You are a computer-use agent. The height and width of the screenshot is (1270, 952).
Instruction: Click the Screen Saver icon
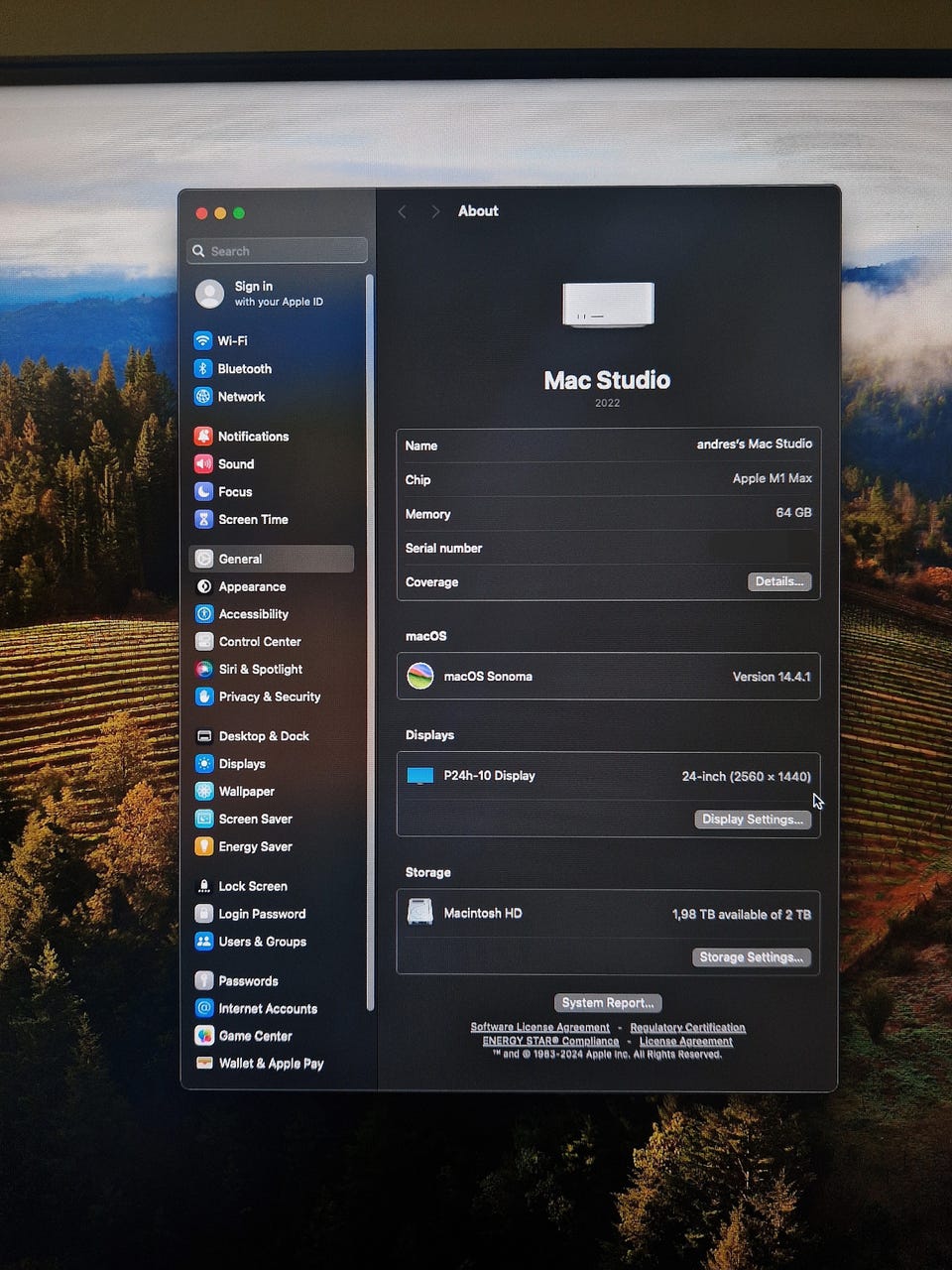pyautogui.click(x=204, y=819)
